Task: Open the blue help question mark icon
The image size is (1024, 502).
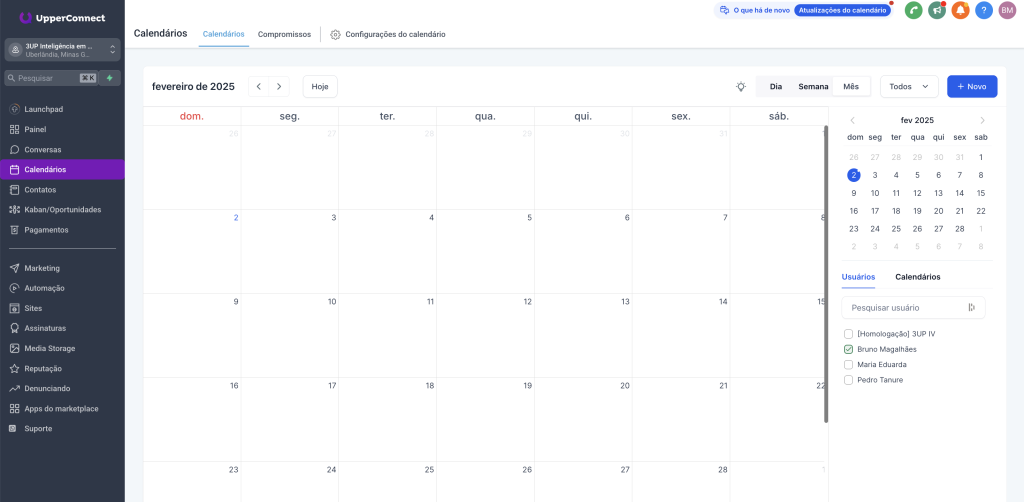Action: coord(984,10)
